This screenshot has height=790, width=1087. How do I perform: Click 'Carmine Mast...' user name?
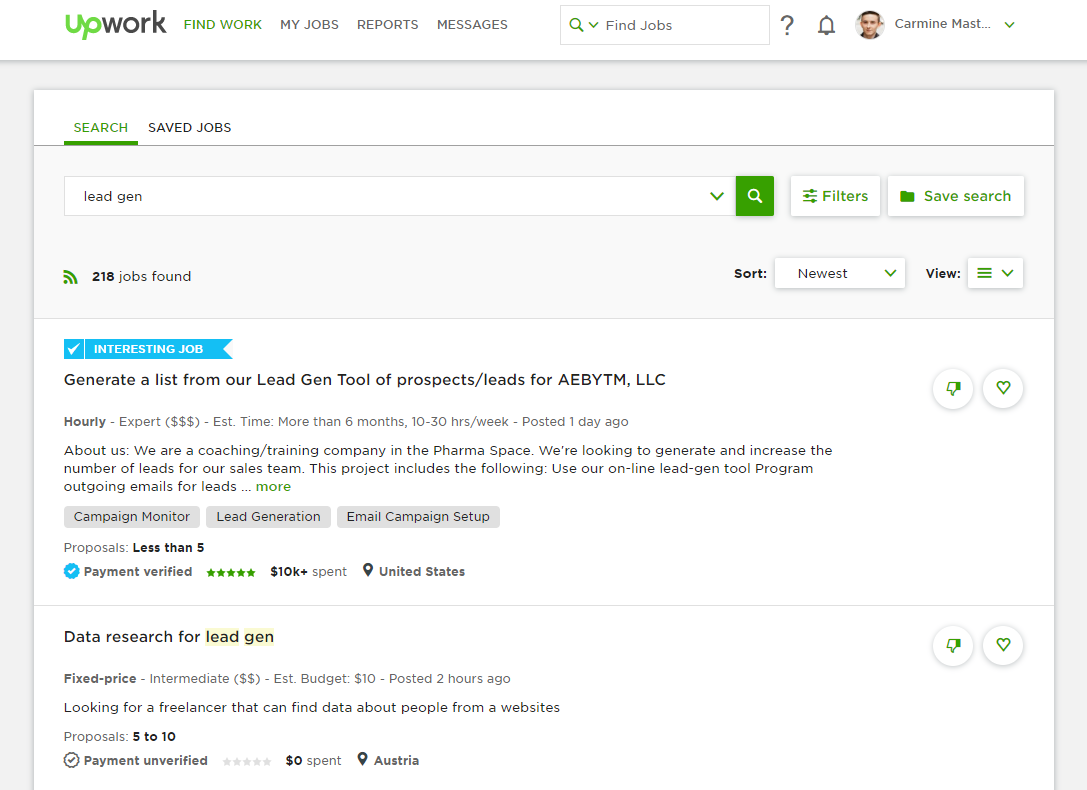[942, 24]
